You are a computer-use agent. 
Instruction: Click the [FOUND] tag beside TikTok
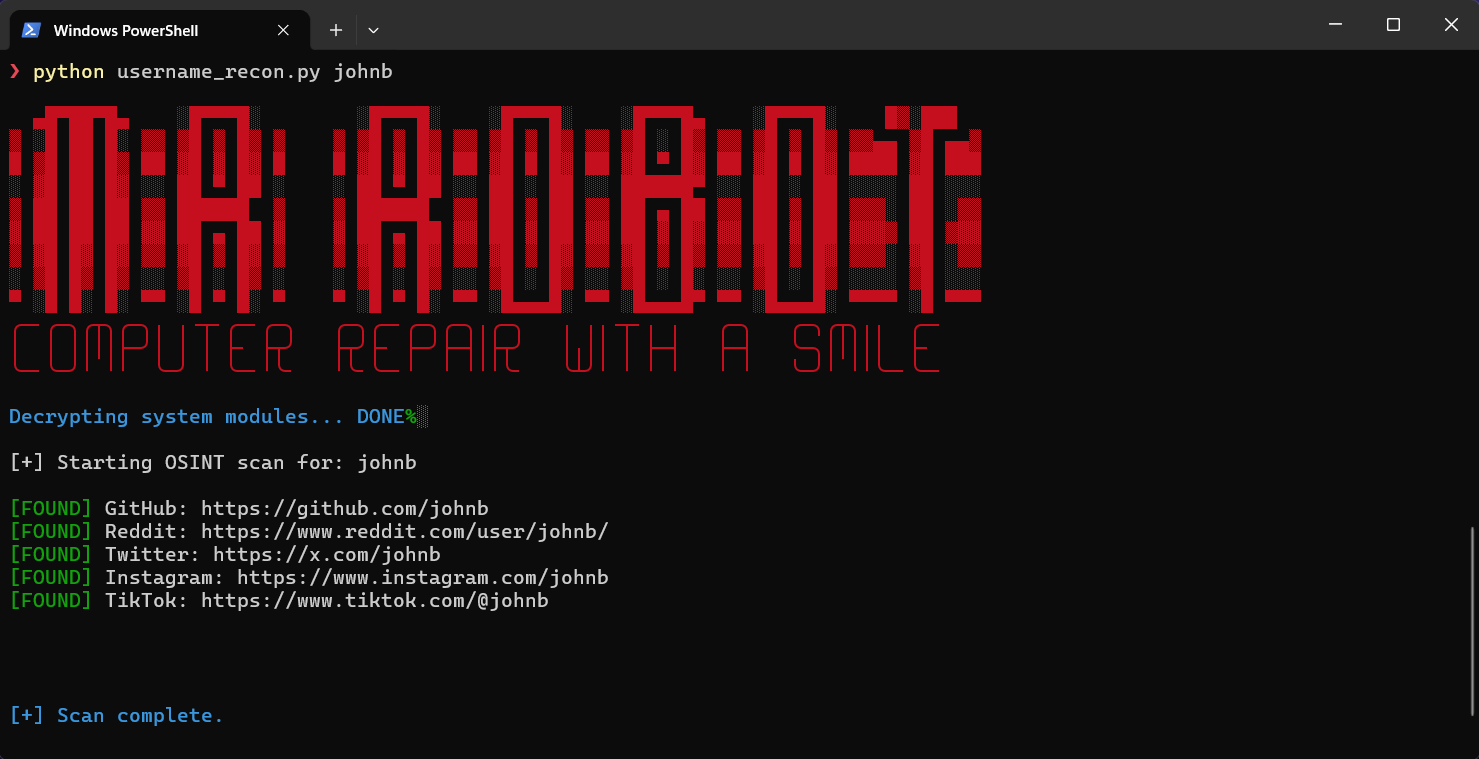point(51,600)
